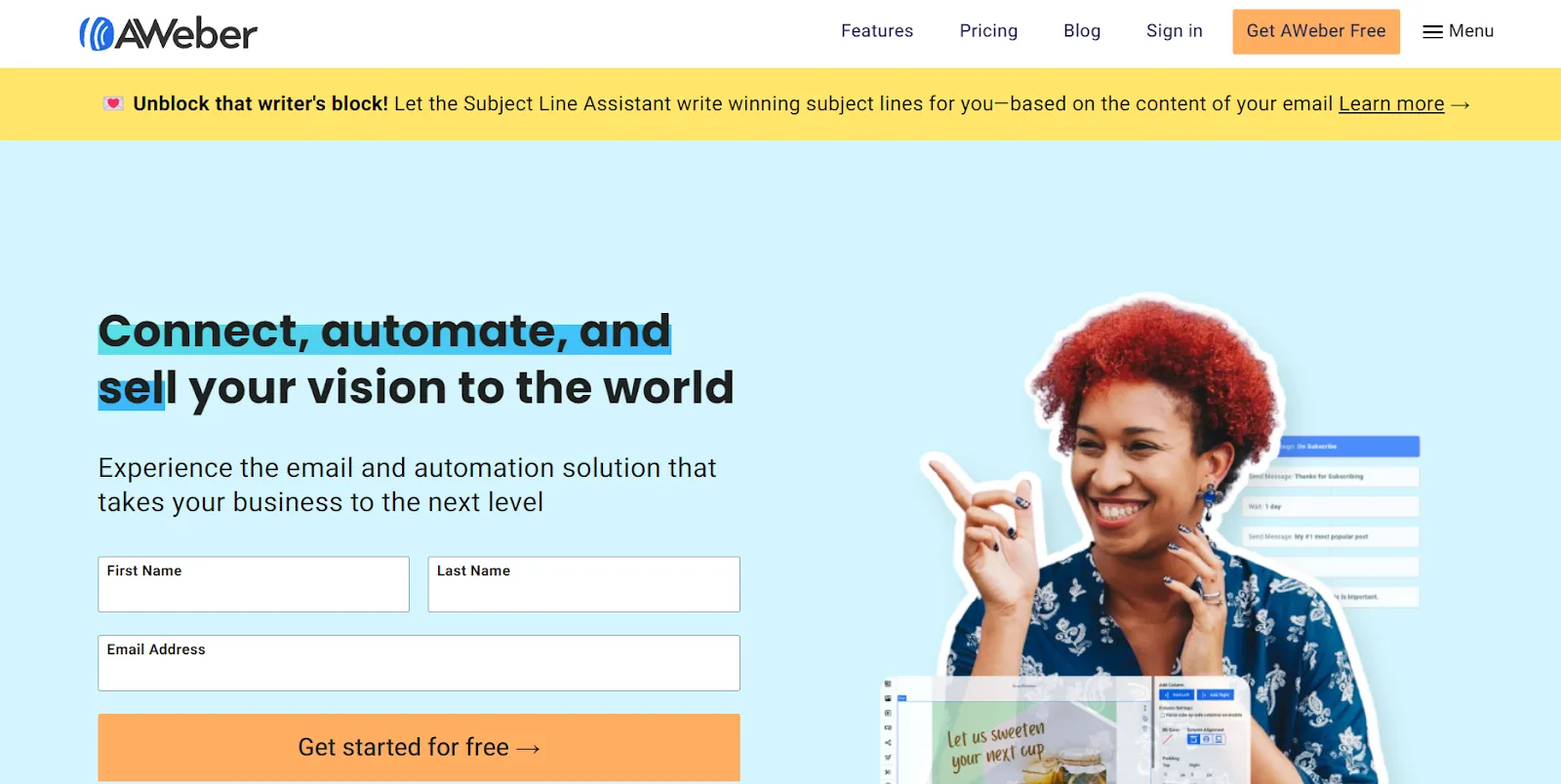Image resolution: width=1561 pixels, height=784 pixels.
Task: Click the Wait 1 day automation step
Action: (x=1332, y=507)
